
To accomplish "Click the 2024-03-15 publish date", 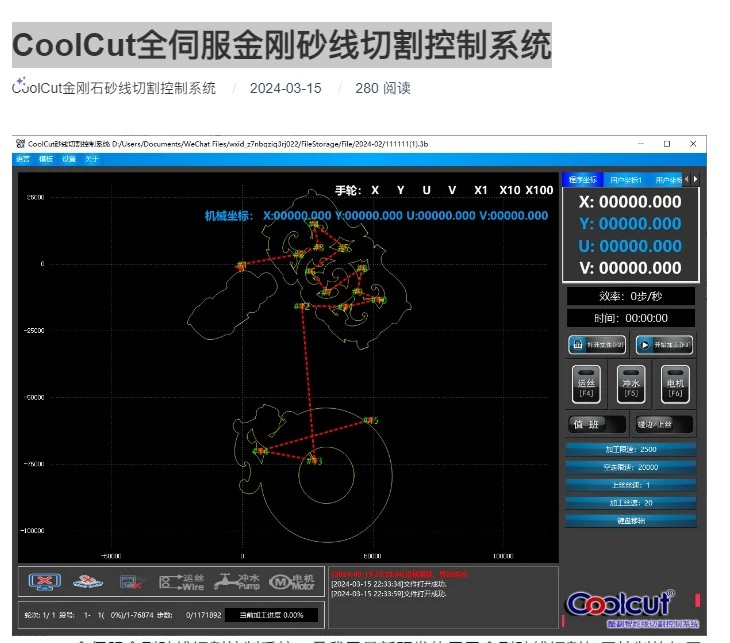I will click(x=285, y=88).
